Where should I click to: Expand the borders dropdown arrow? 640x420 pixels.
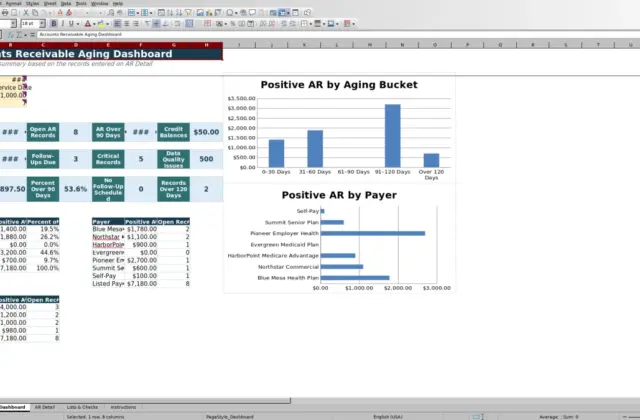pyautogui.click(x=310, y=24)
